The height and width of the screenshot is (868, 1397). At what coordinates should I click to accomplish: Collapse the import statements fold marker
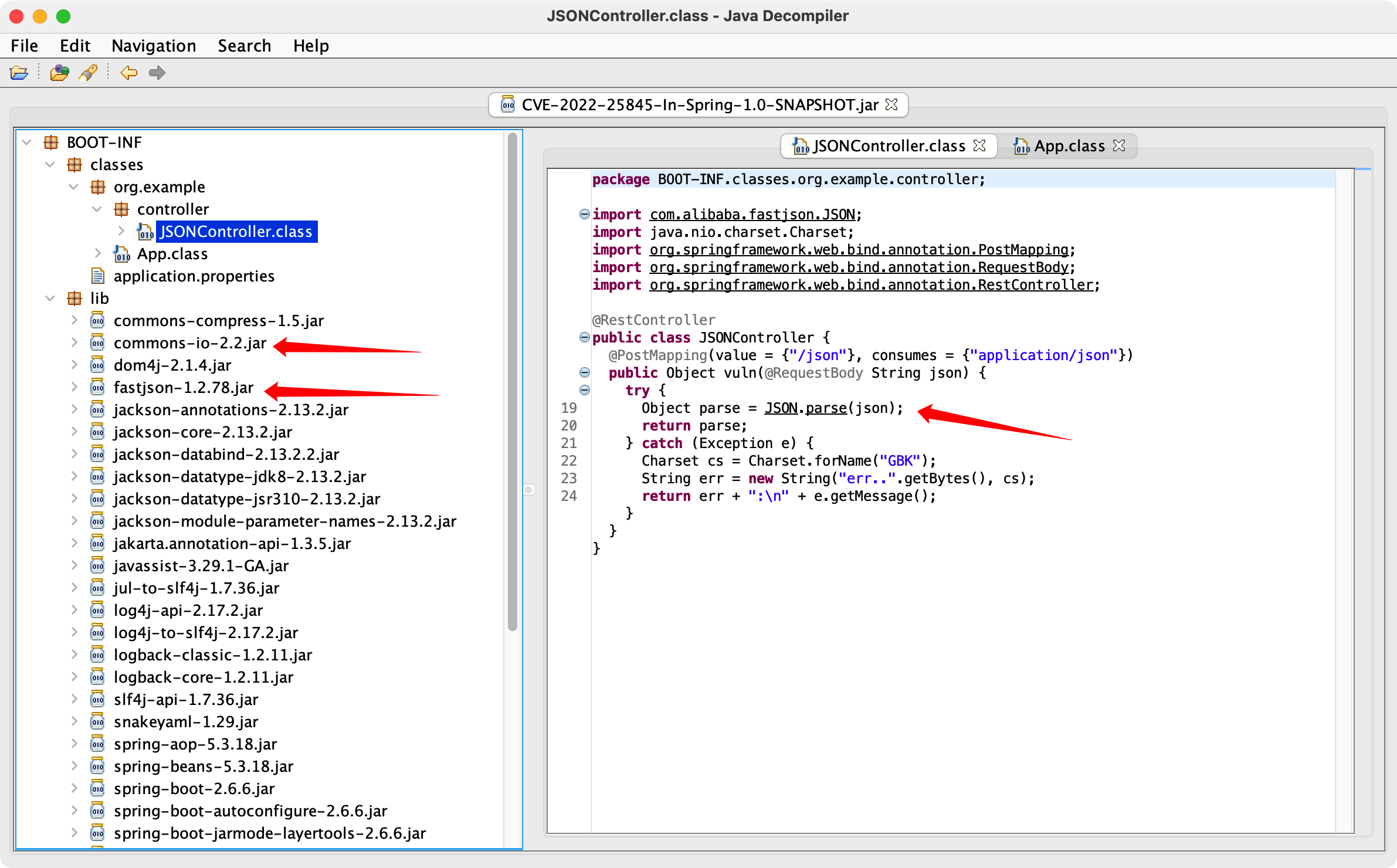(584, 214)
